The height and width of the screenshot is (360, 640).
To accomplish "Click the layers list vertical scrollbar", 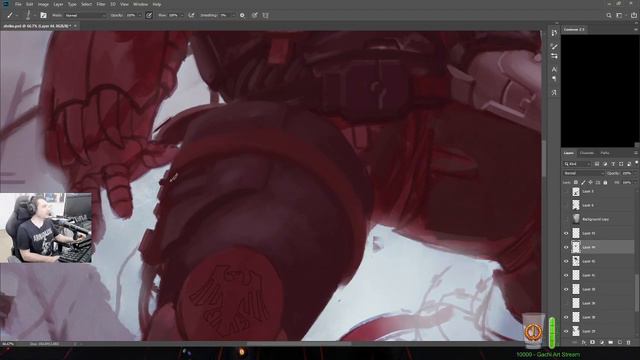I will [x=637, y=293].
